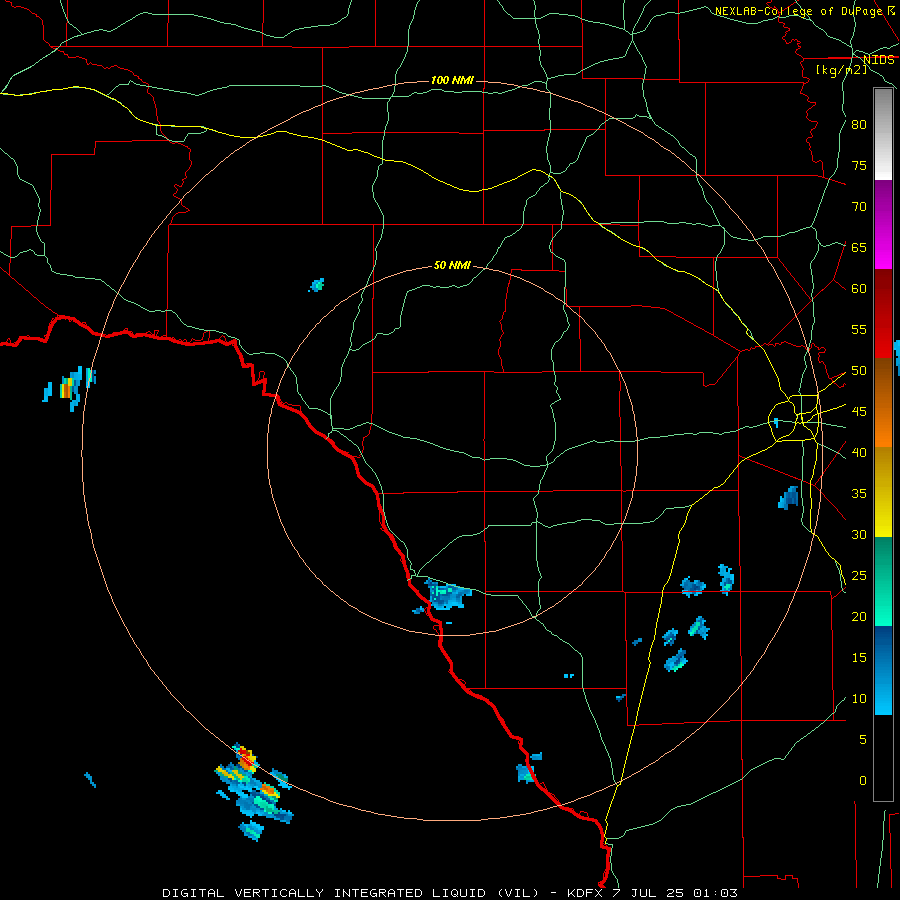
Task: Select the orange-brown segment of the color bar
Action: tap(883, 402)
